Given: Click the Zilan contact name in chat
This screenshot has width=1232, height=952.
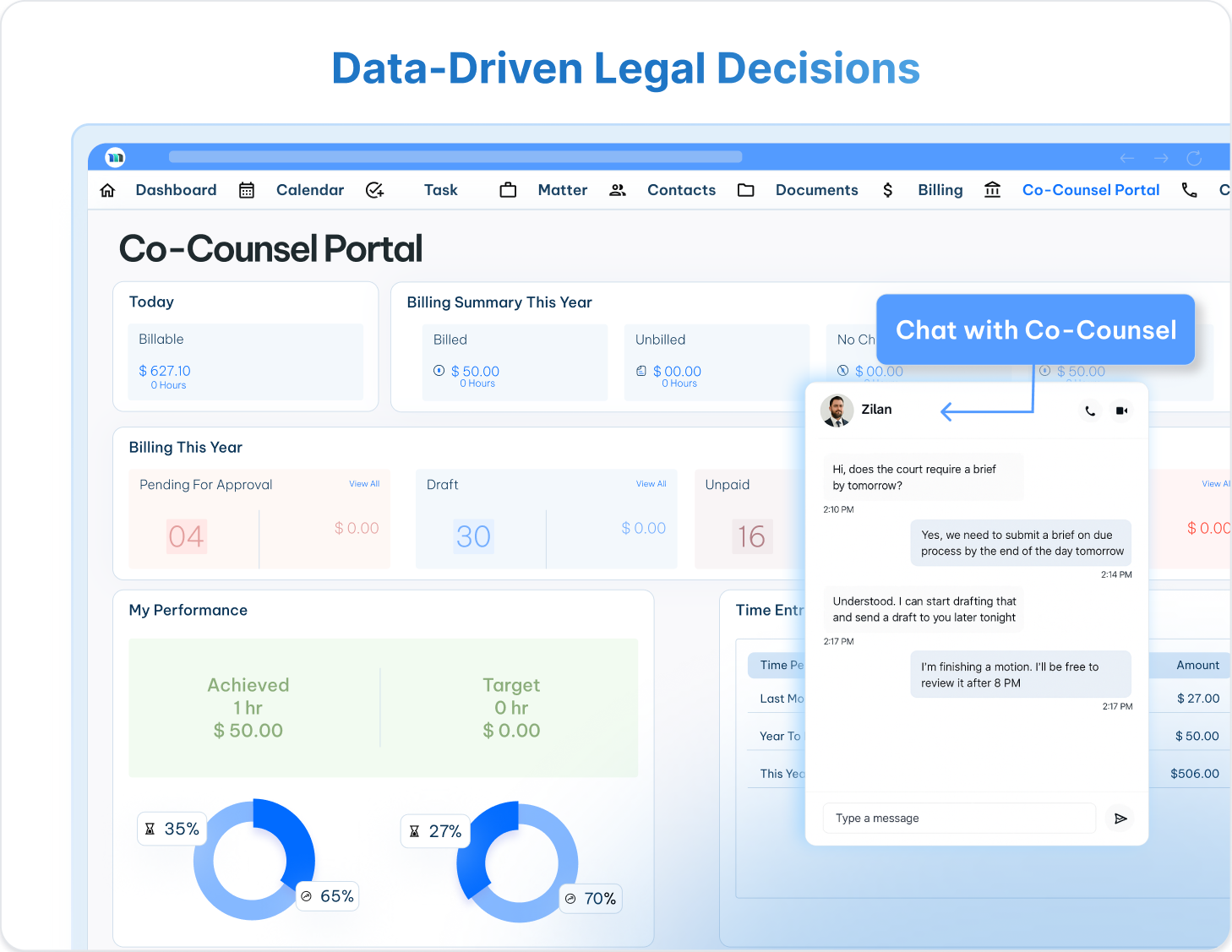Looking at the screenshot, I should (876, 410).
